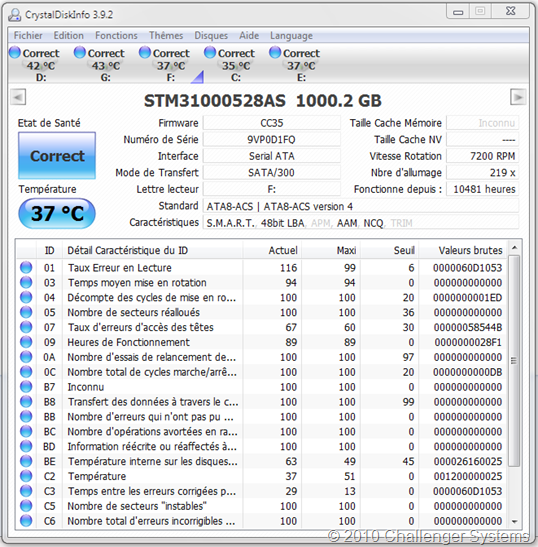
Task: Select disk C: at 35 °C
Action: coord(230,65)
